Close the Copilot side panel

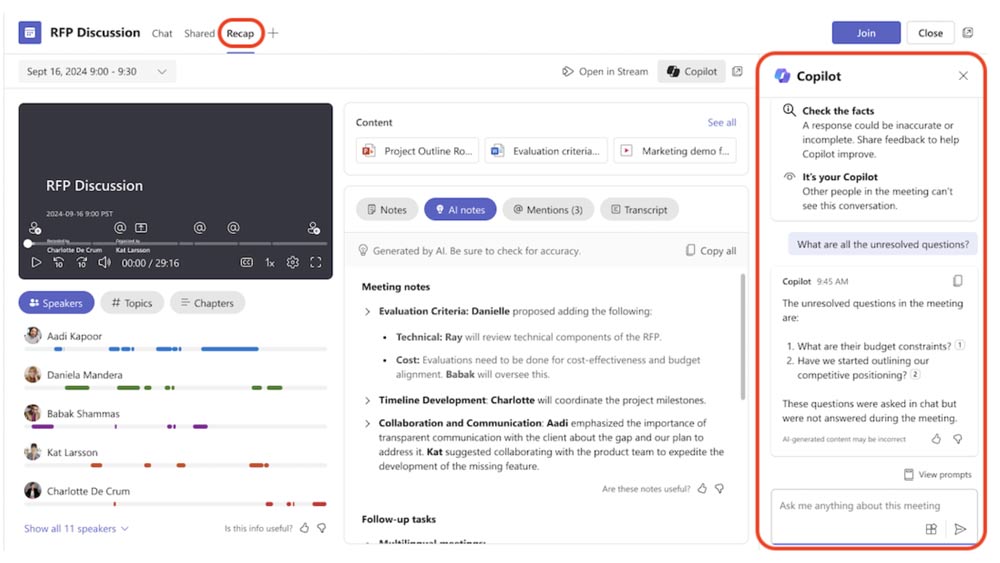963,76
